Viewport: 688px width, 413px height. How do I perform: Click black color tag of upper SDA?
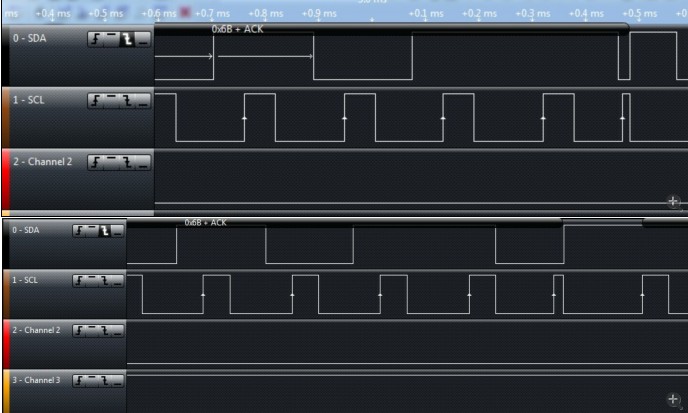[5, 56]
